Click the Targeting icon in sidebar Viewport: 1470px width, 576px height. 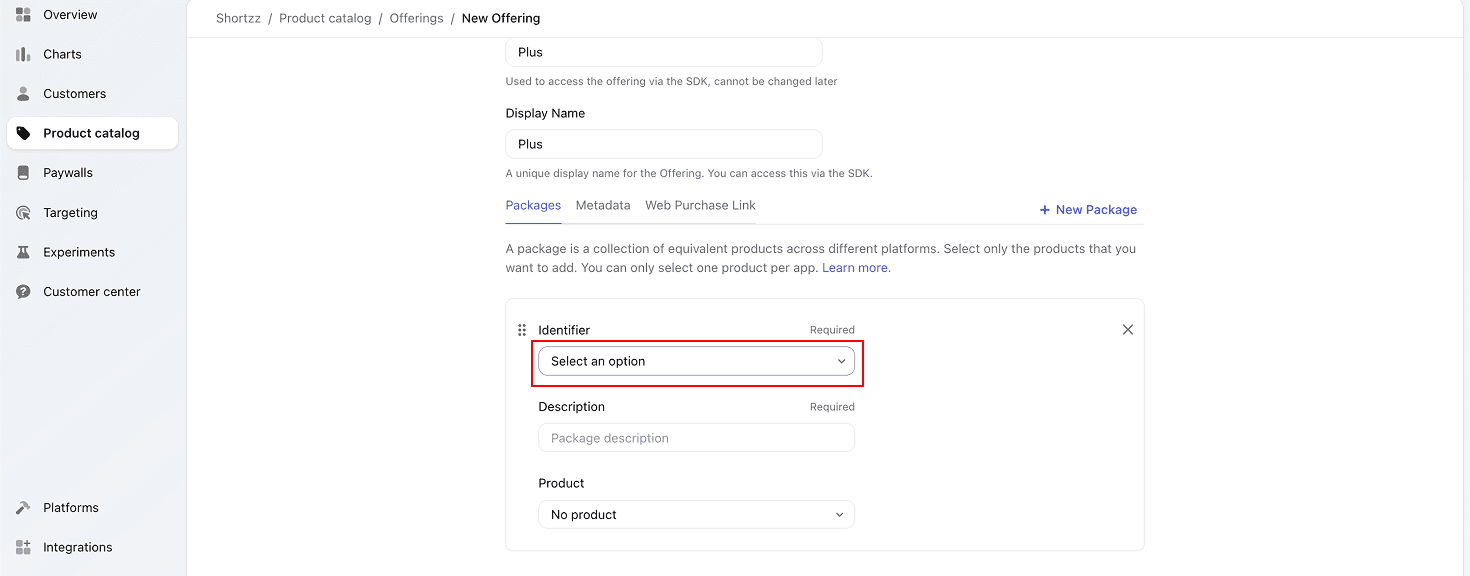pyautogui.click(x=23, y=213)
